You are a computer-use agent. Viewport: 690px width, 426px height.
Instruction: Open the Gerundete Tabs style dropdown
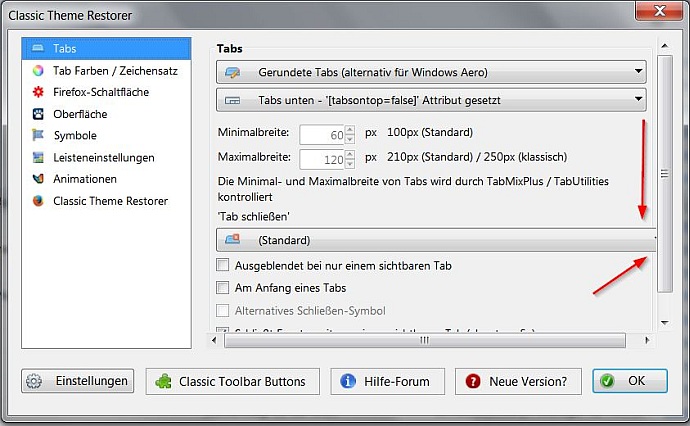(431, 72)
